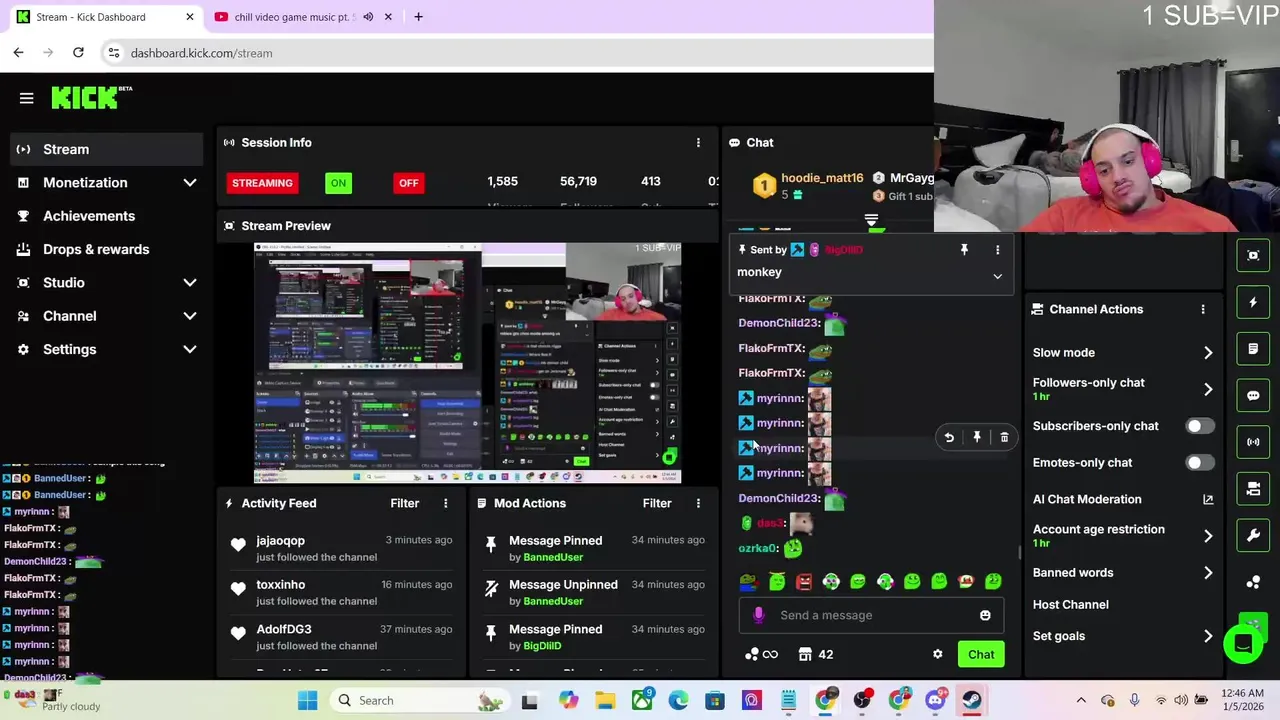Expand the Monetization sidebar section
Image resolution: width=1280 pixels, height=720 pixels.
tap(190, 183)
